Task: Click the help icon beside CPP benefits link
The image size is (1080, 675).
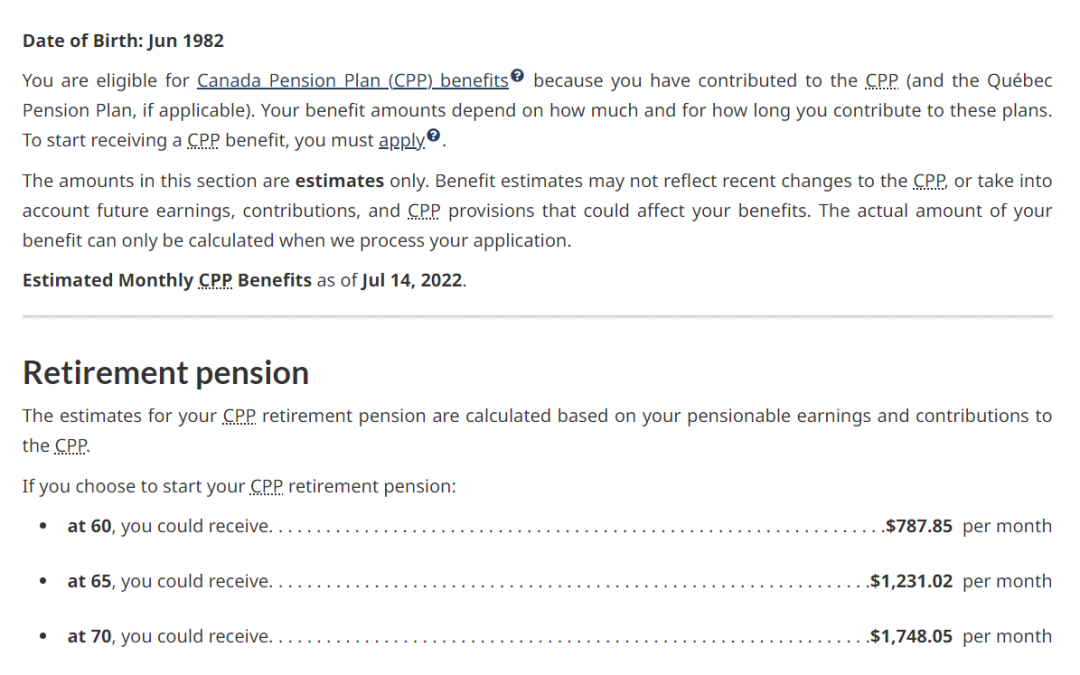Action: (x=517, y=75)
